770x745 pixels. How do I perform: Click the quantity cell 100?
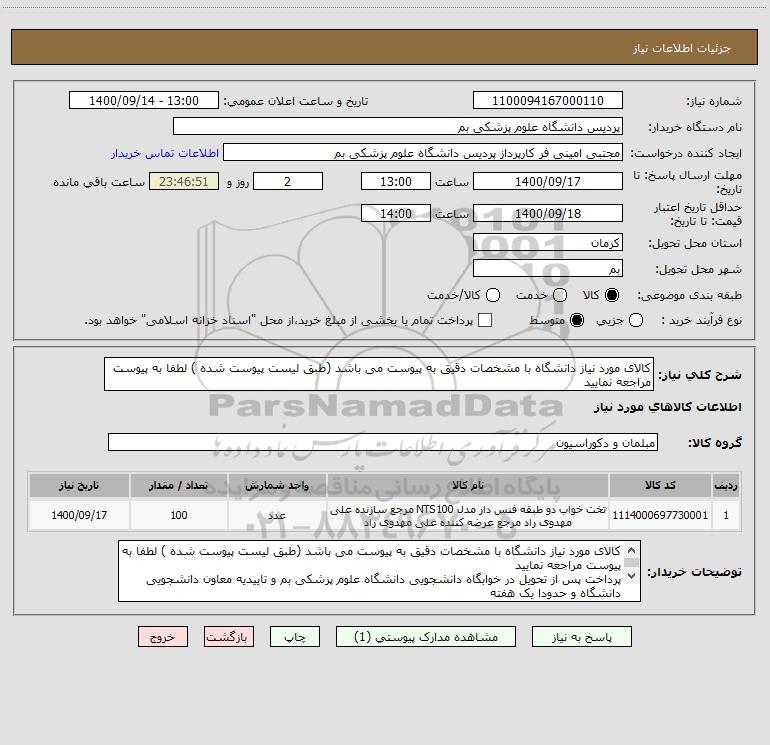coord(179,515)
